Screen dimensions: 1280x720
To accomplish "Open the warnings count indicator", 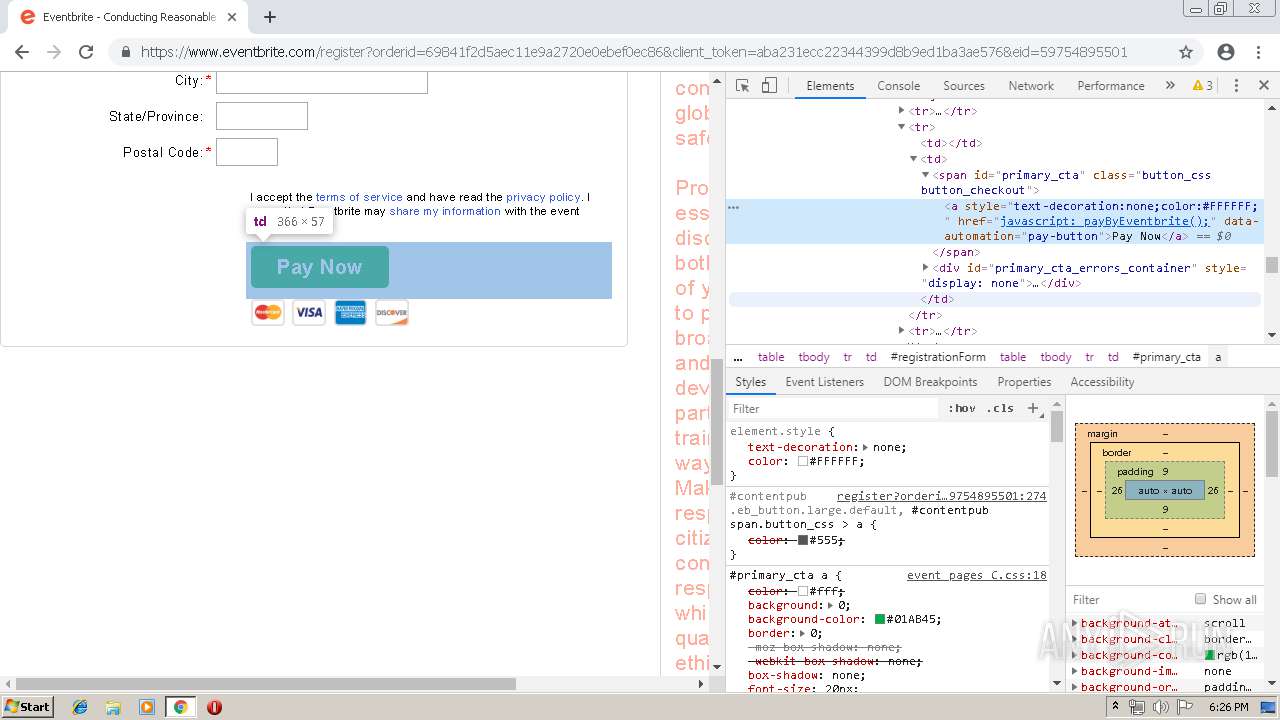I will click(x=1203, y=86).
